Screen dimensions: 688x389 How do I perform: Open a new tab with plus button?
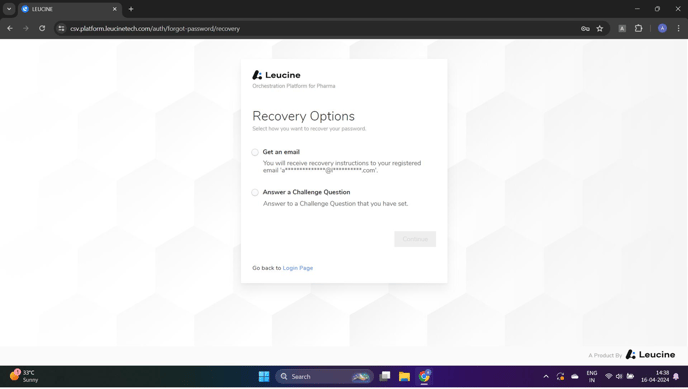click(x=131, y=9)
